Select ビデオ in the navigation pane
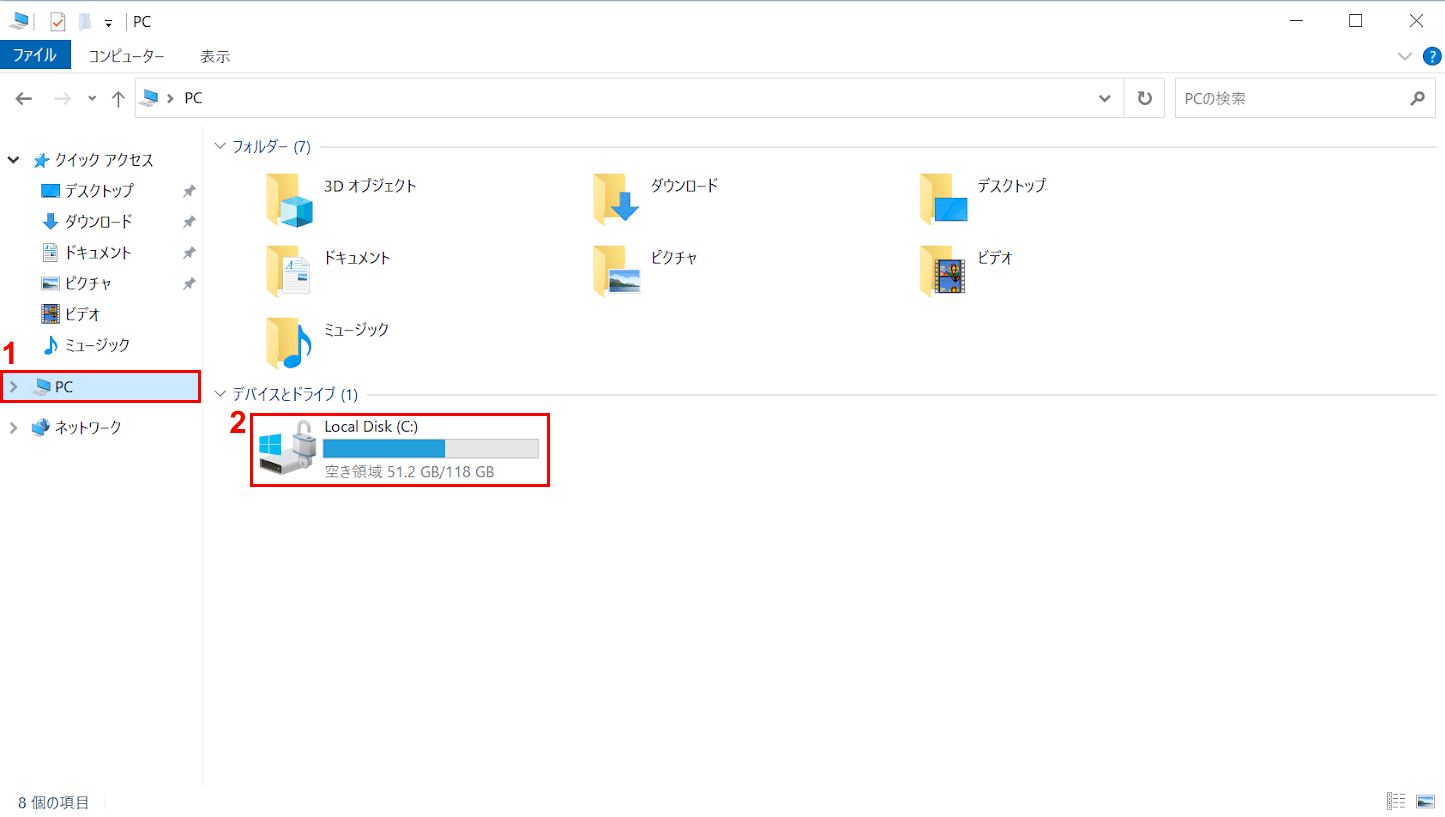Image resolution: width=1445 pixels, height=817 pixels. click(83, 314)
